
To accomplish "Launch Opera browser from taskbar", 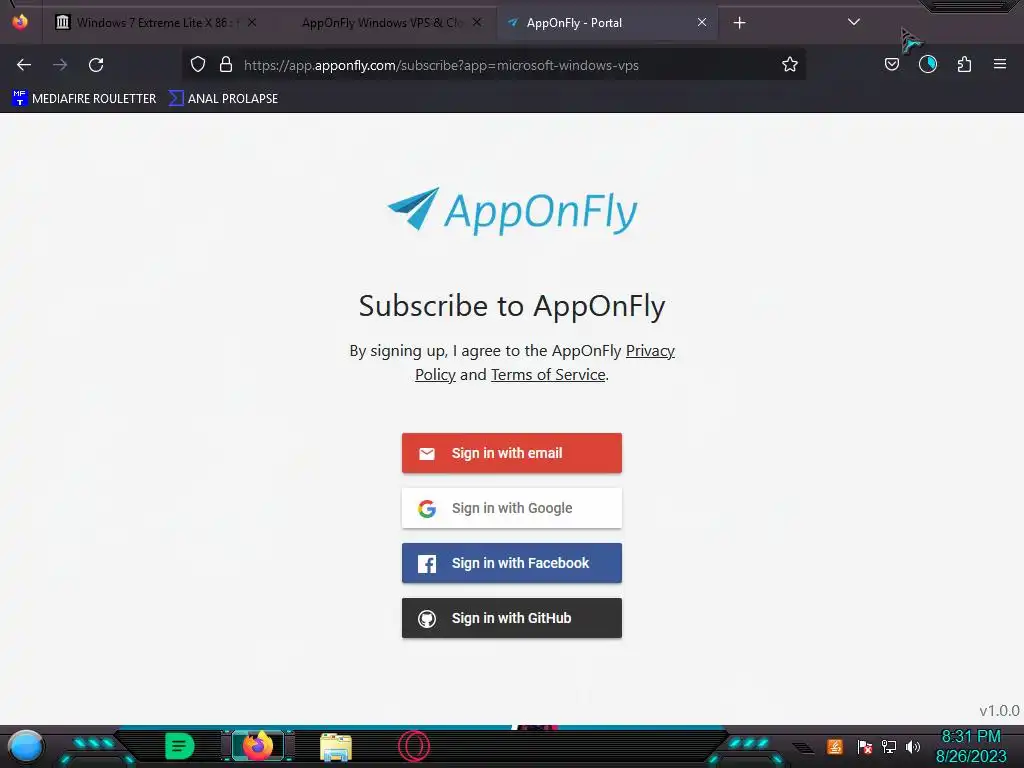I will (414, 746).
